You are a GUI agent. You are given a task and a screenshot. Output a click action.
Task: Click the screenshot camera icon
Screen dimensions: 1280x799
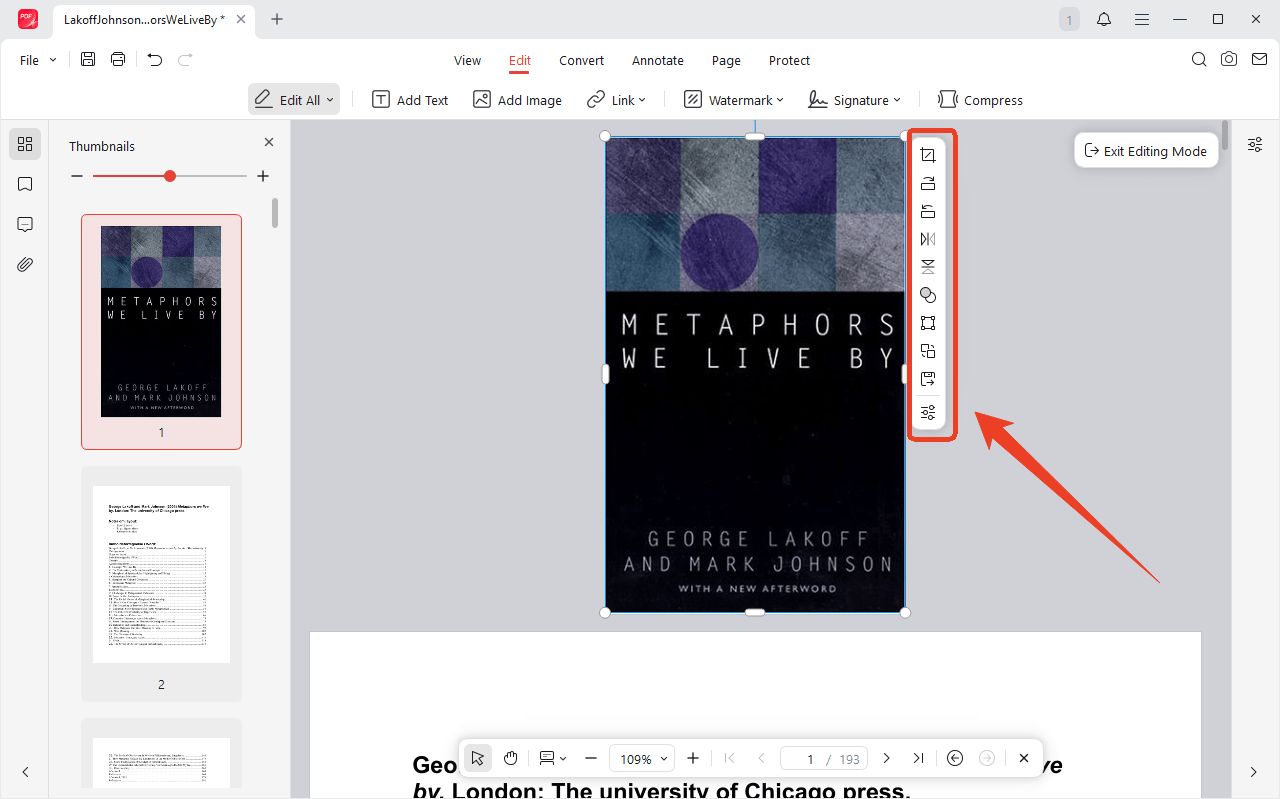pos(1229,60)
